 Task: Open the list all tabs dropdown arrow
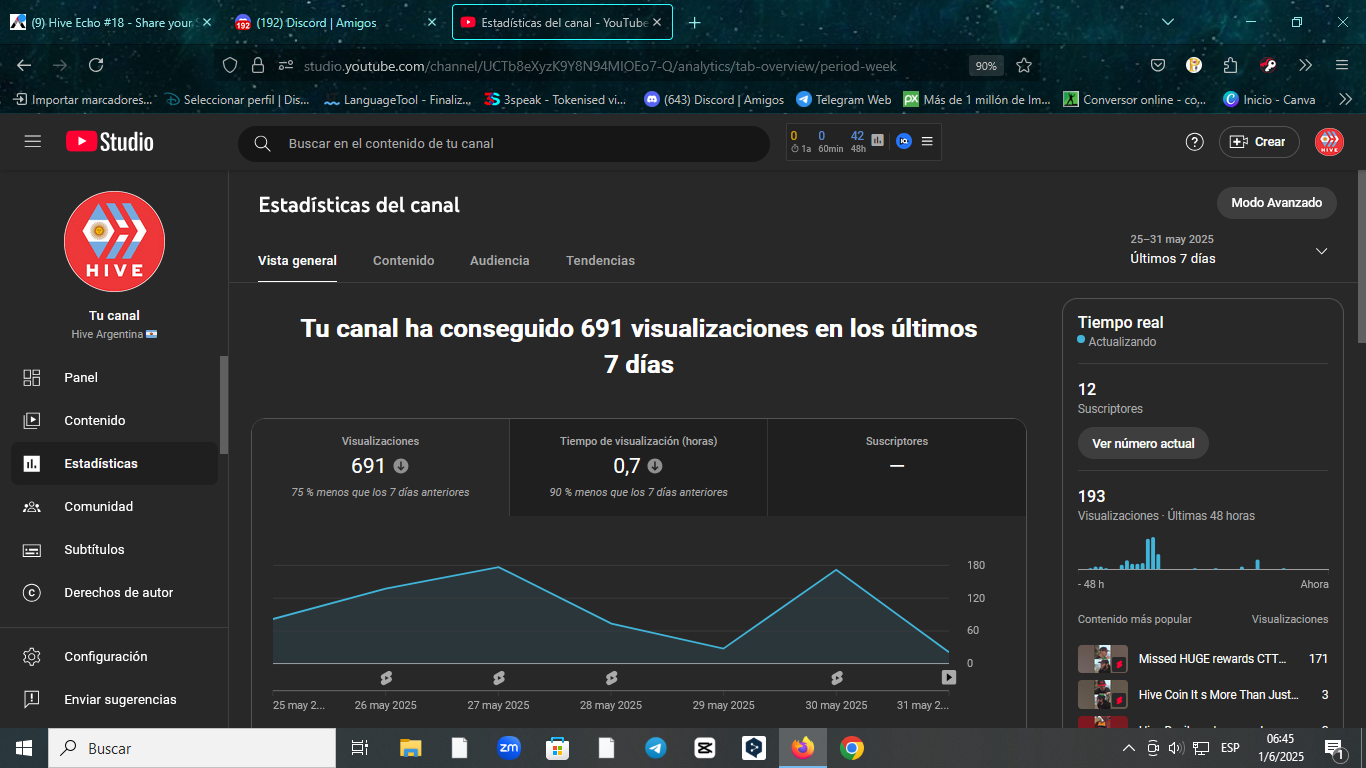pyautogui.click(x=1168, y=22)
